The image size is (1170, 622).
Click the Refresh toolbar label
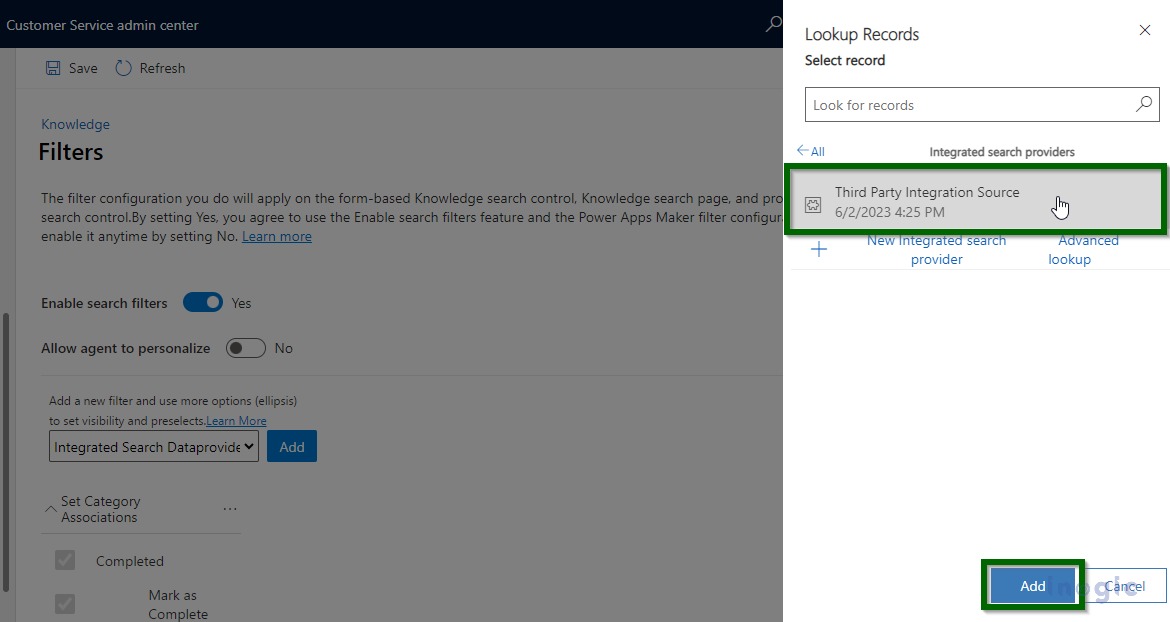point(162,68)
